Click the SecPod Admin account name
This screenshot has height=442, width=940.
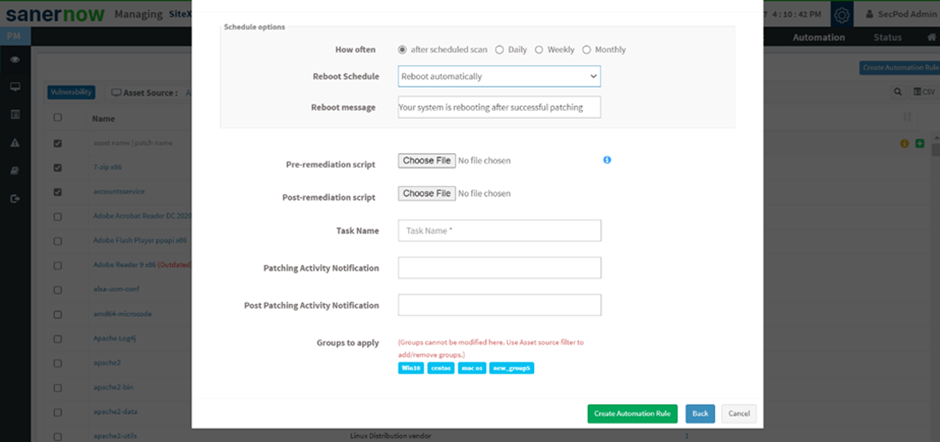coord(907,14)
